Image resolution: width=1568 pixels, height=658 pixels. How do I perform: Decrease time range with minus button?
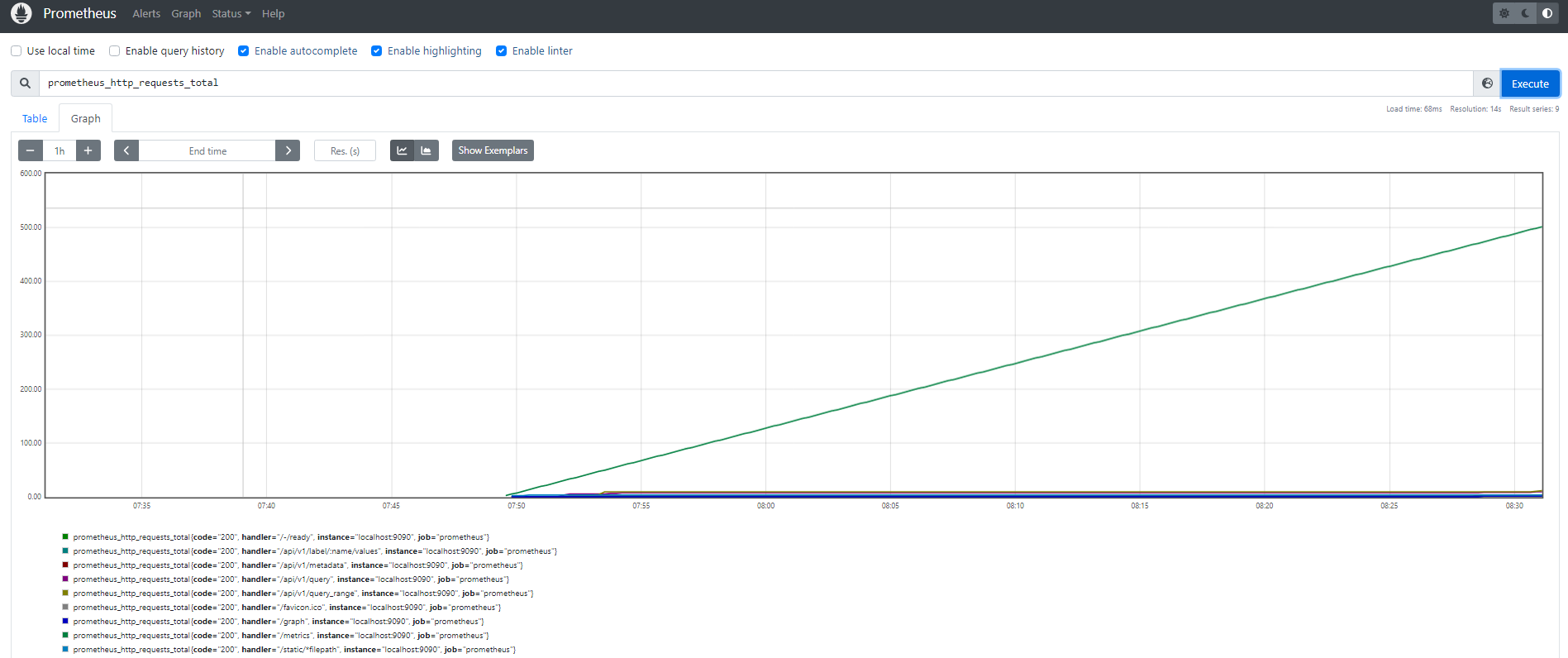click(x=31, y=150)
